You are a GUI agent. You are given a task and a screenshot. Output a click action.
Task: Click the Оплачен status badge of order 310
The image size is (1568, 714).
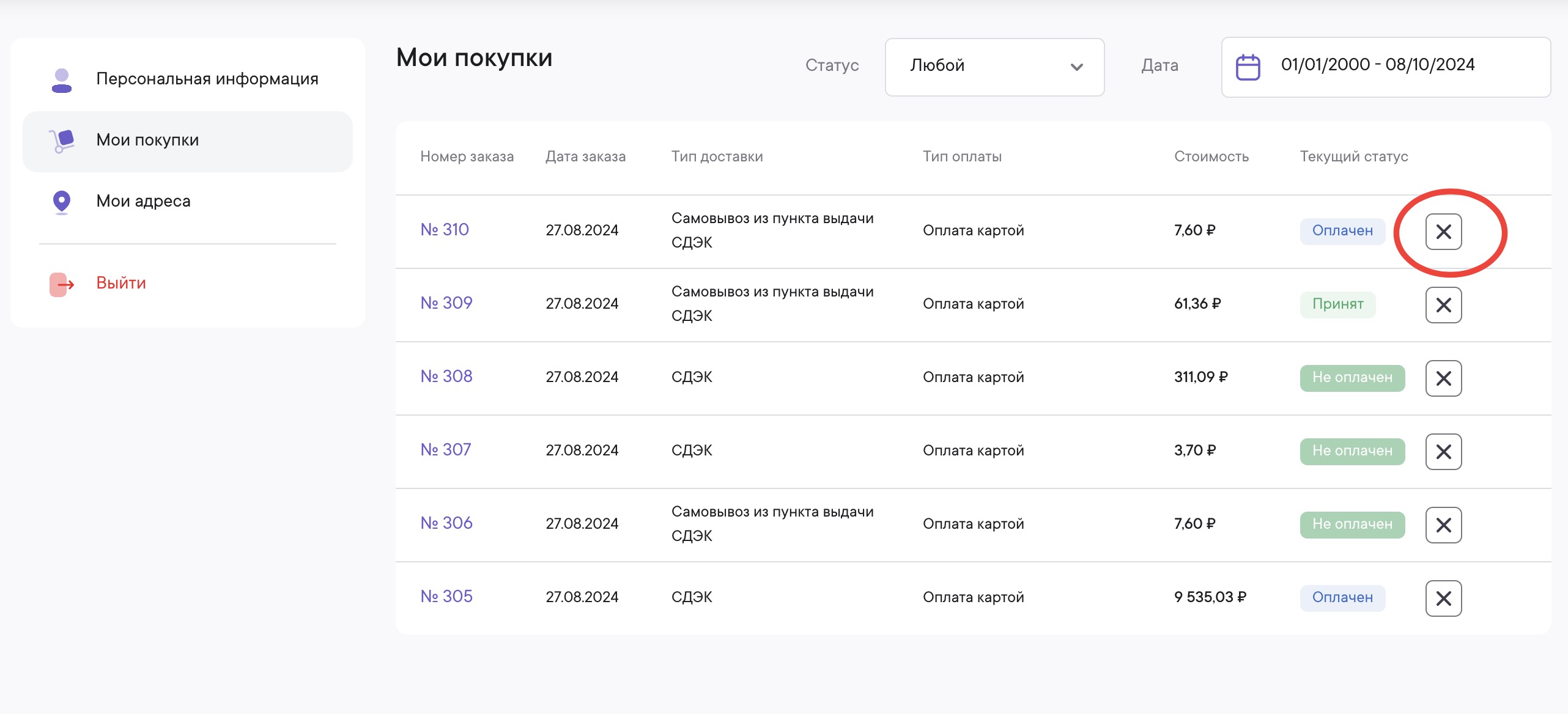point(1342,231)
